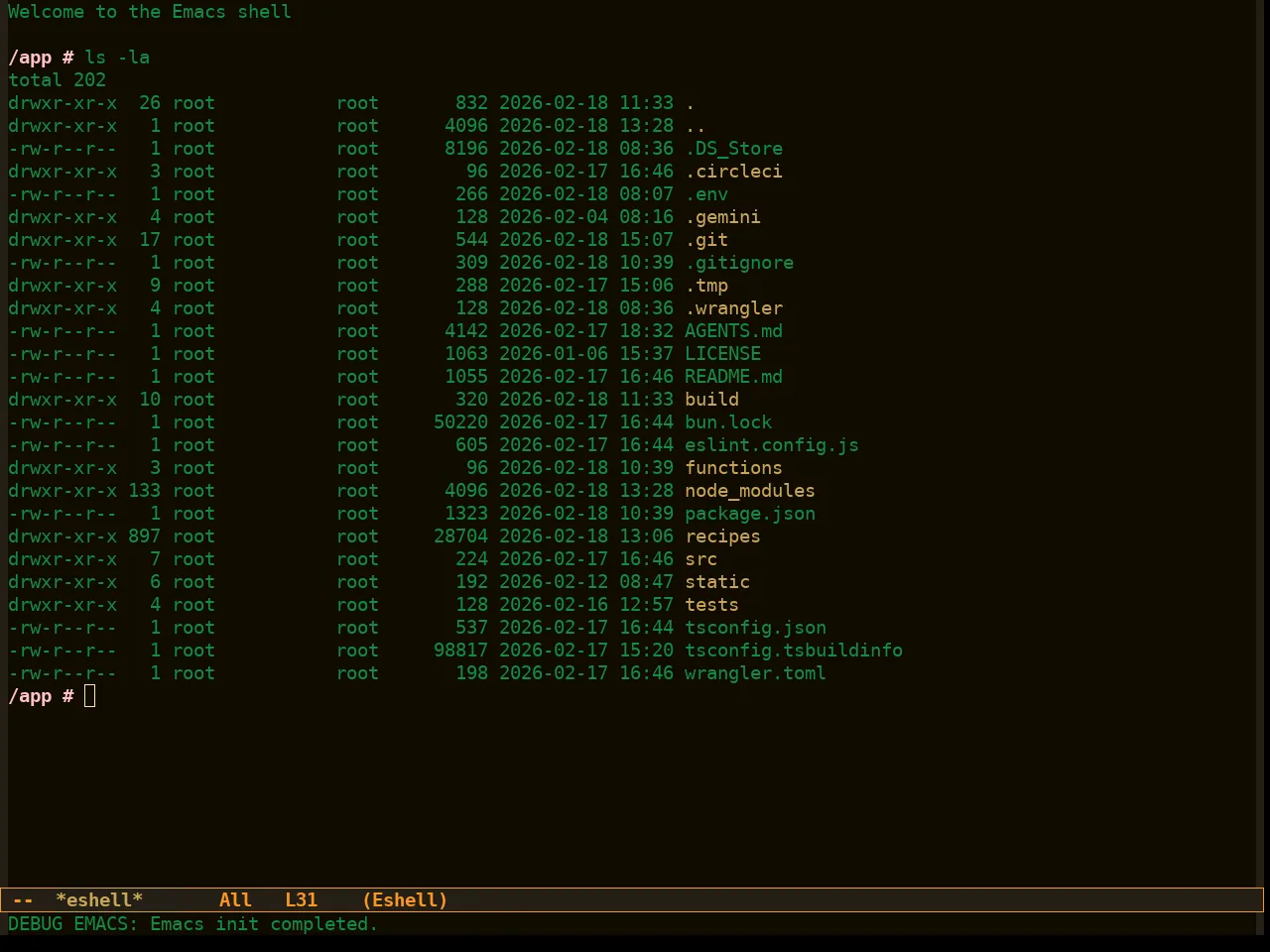Click the size value 8196
1270x952 pixels.
tap(466, 149)
